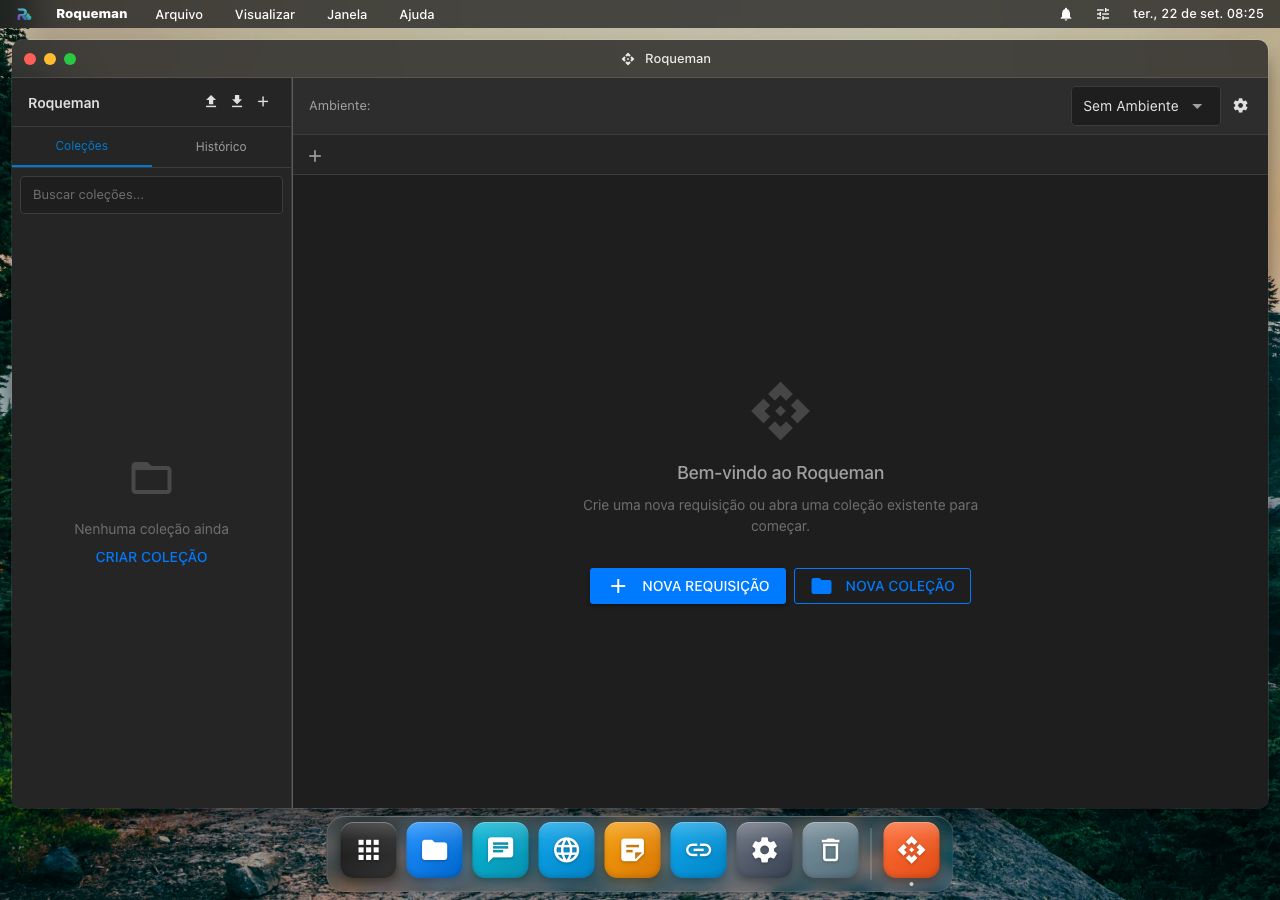Click the CRIAR COLEÇÃO link
Screen dimensions: 1280x900
tap(152, 557)
